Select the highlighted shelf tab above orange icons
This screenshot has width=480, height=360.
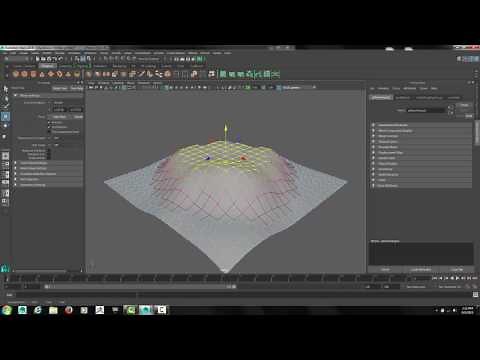point(47,66)
